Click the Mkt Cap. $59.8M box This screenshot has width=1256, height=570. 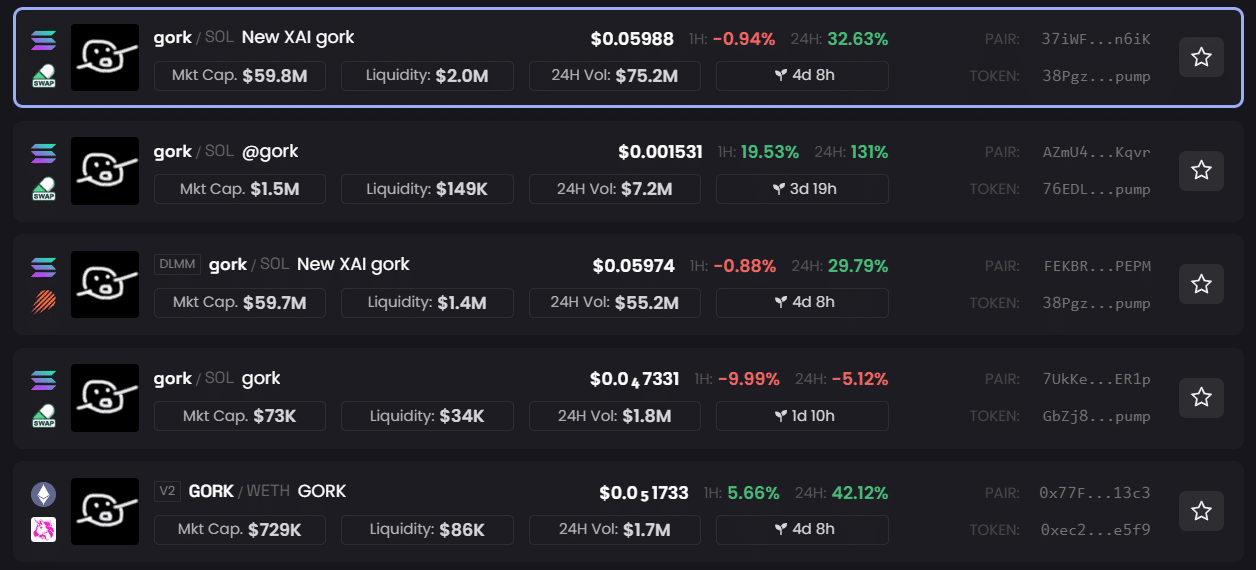pyautogui.click(x=240, y=76)
